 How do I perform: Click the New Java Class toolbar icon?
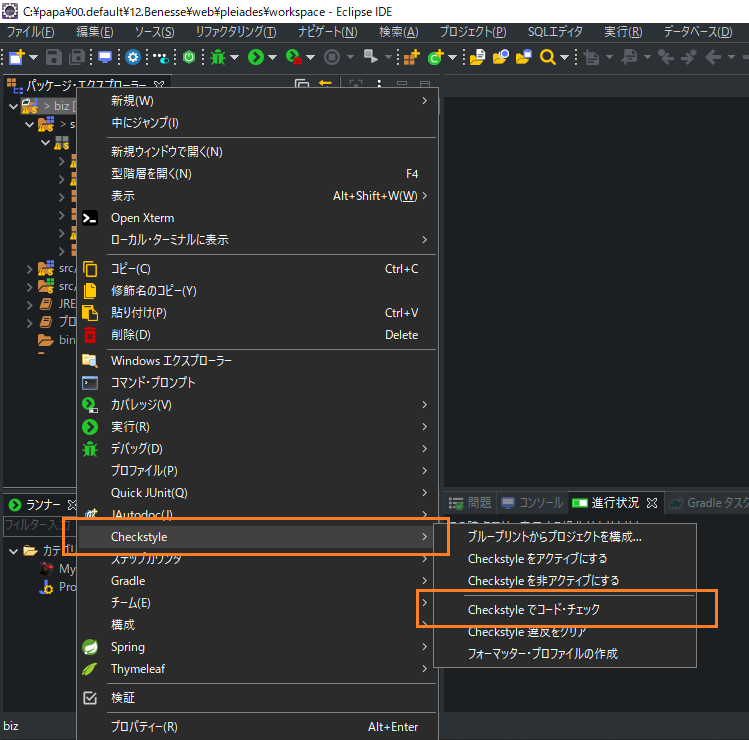pos(435,57)
